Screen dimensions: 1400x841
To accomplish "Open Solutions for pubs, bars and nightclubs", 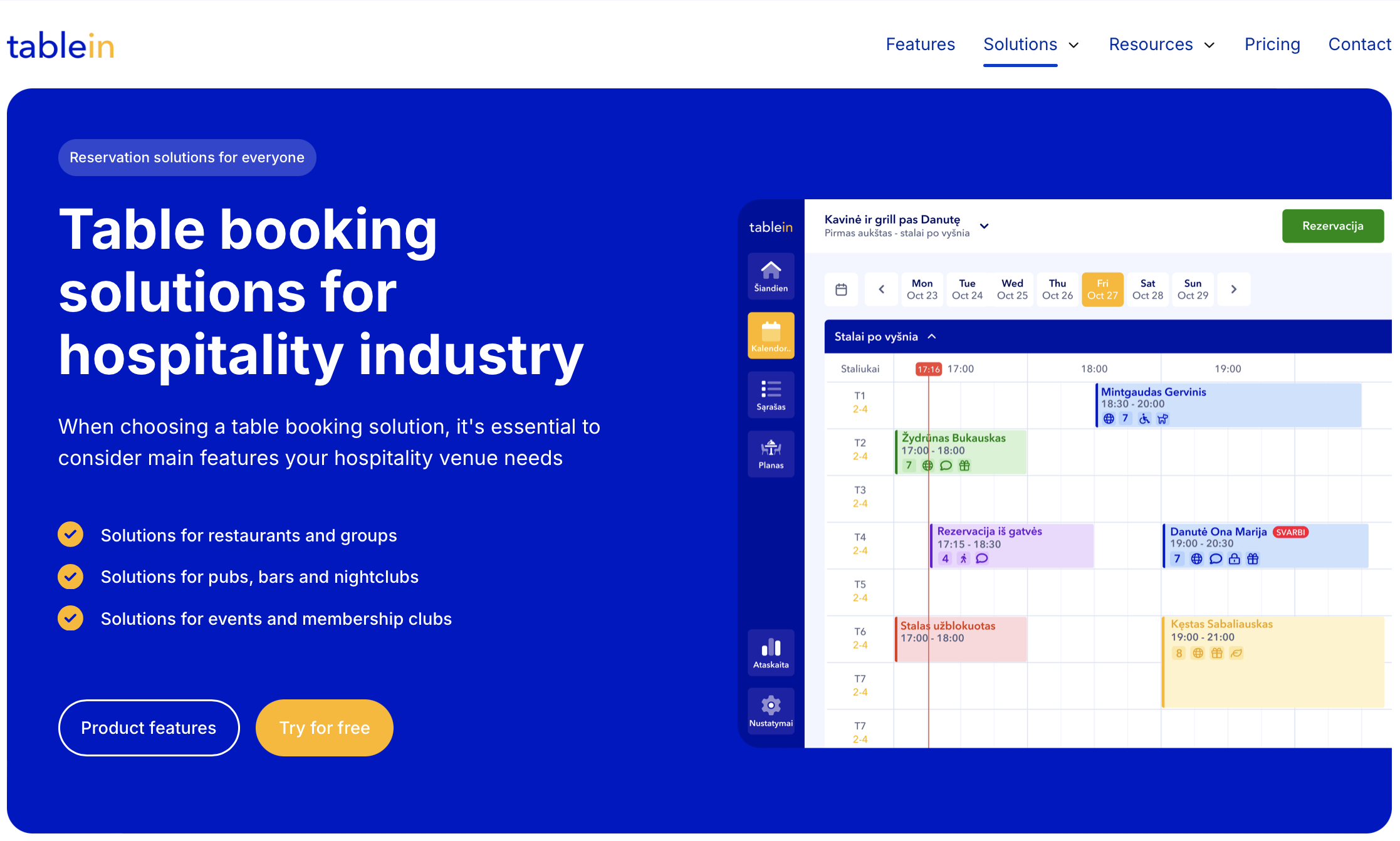I will click(259, 577).
